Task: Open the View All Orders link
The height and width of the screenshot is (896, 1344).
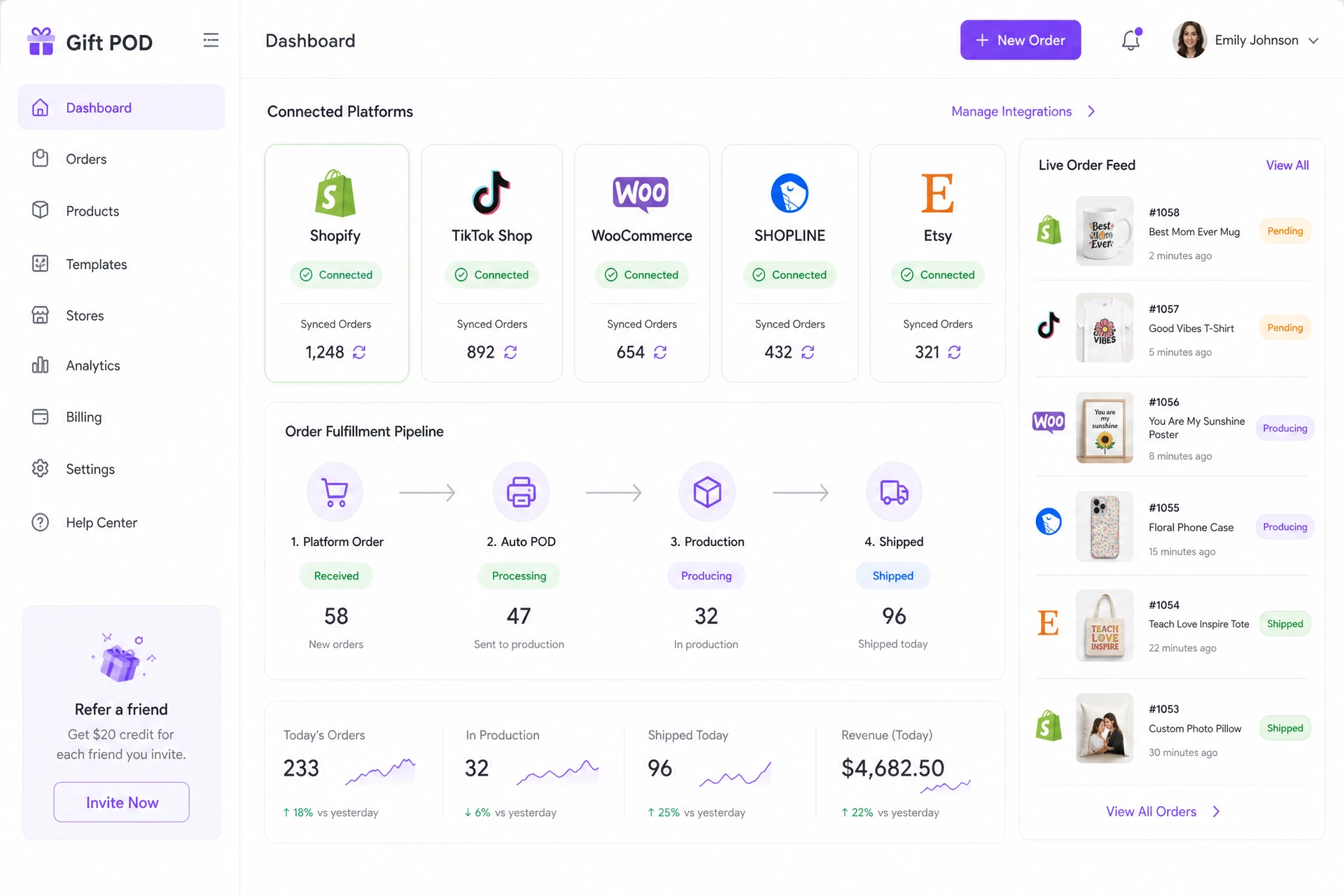Action: pos(1151,811)
